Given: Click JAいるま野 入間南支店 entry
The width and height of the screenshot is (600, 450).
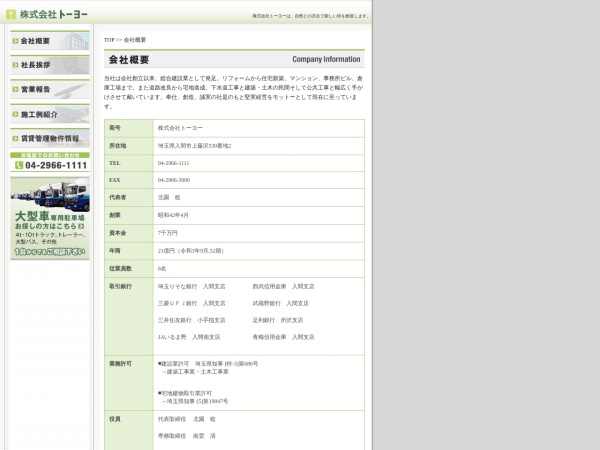Looking at the screenshot, I should click(189, 337).
